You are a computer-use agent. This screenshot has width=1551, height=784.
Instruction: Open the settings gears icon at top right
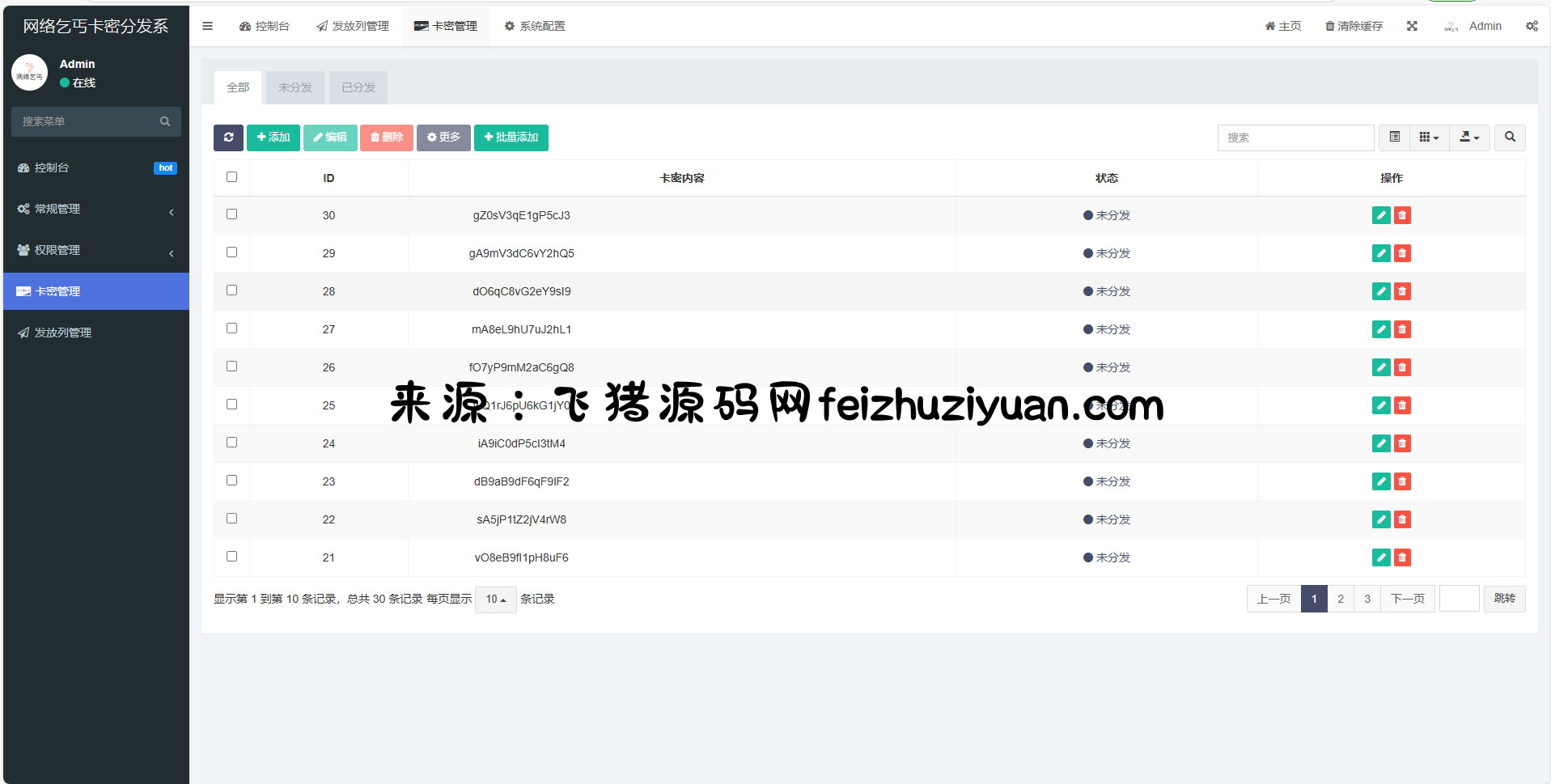(1532, 26)
